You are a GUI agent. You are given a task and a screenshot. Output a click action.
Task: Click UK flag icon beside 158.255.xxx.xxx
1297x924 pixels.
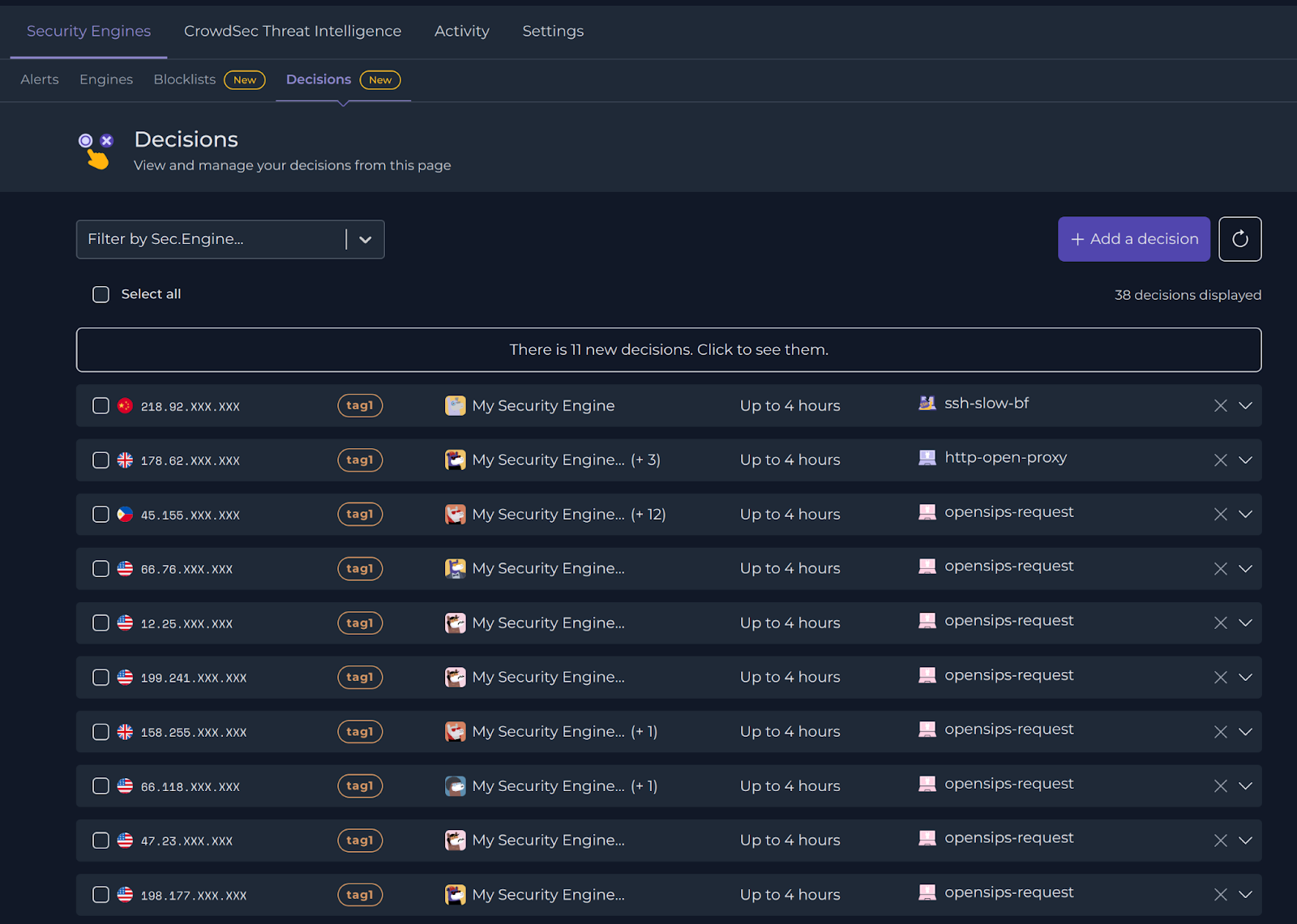[x=125, y=732]
